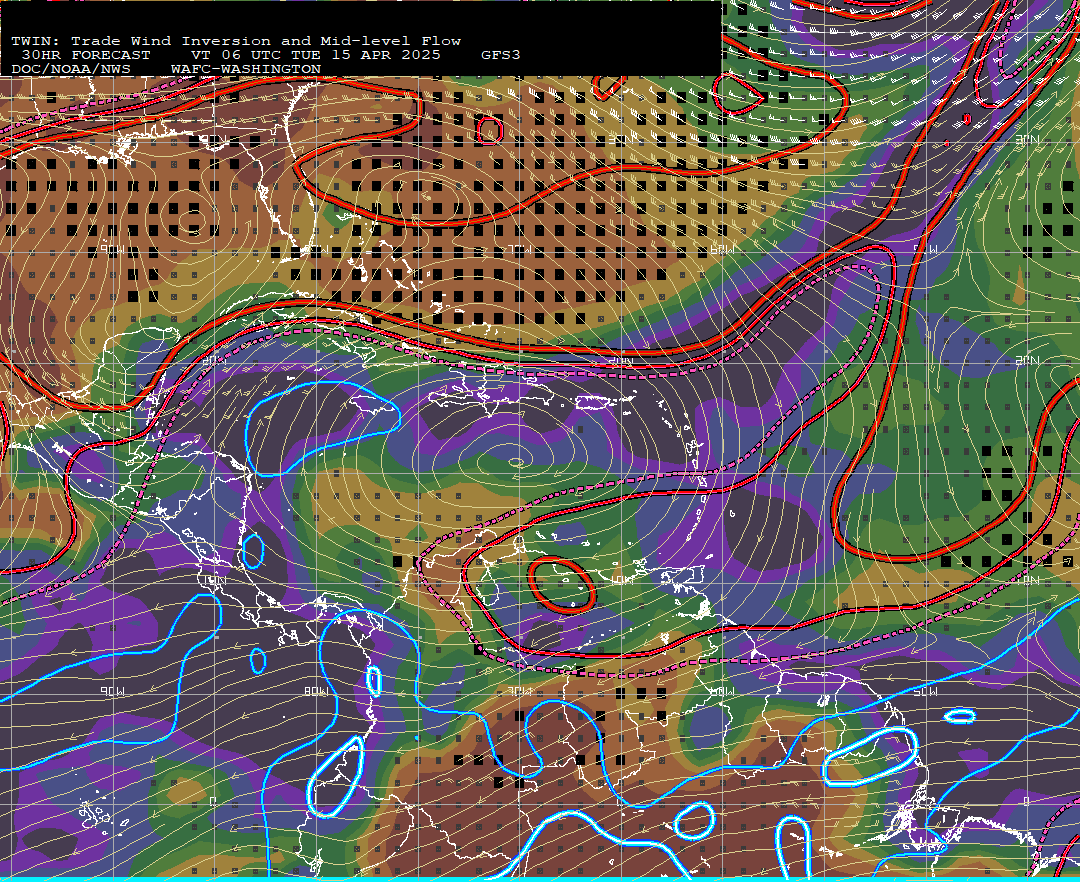
Task: Click the 80W longitude label off Ecuador's coast
Action: [x=317, y=691]
